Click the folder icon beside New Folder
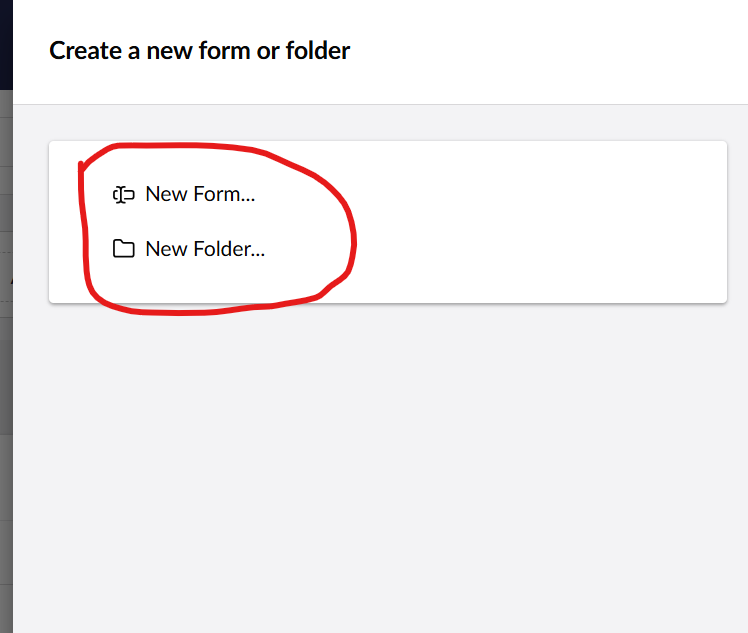Viewport: 748px width, 633px height. tap(124, 249)
